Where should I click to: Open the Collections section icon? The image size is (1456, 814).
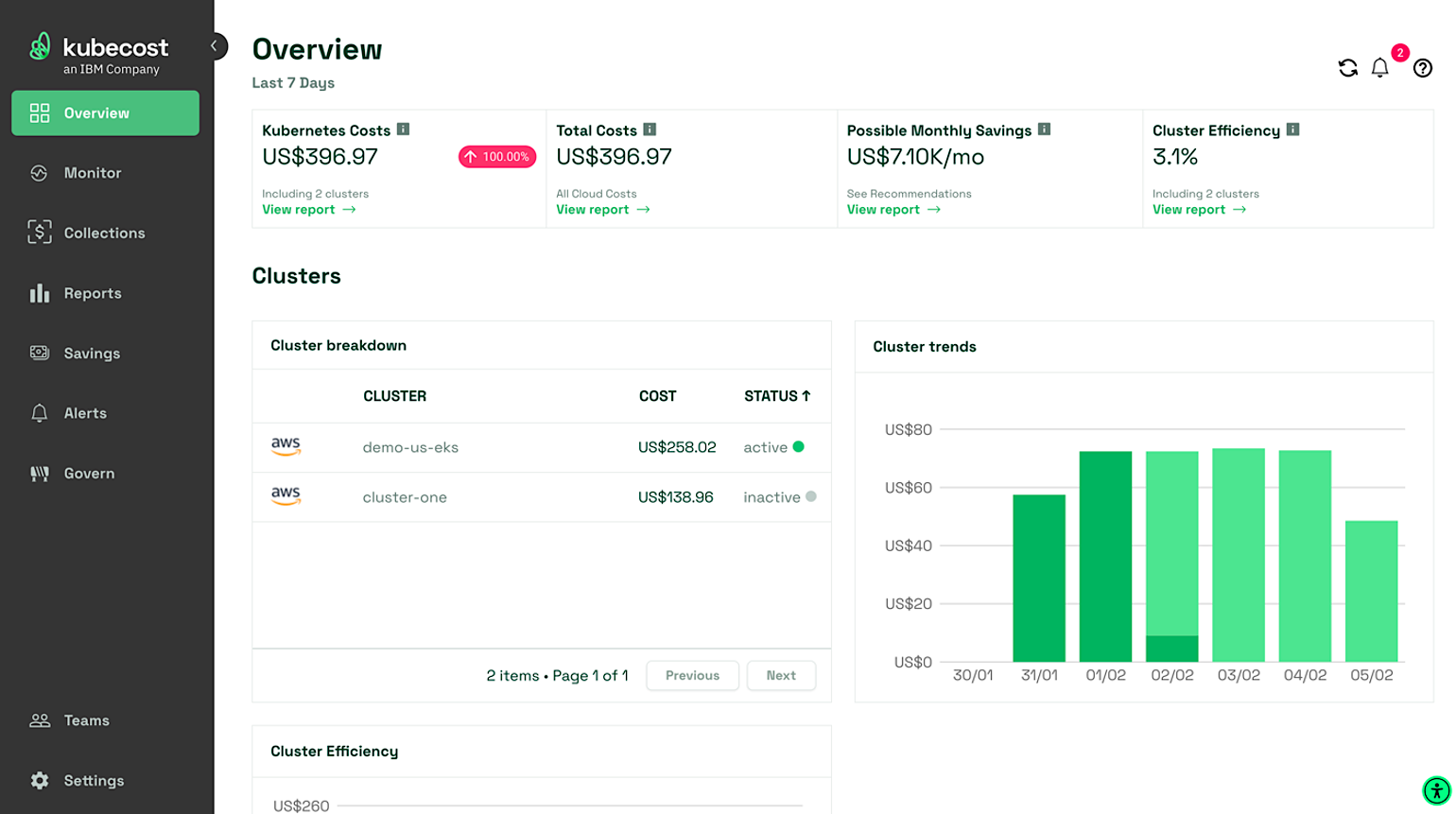(x=40, y=233)
